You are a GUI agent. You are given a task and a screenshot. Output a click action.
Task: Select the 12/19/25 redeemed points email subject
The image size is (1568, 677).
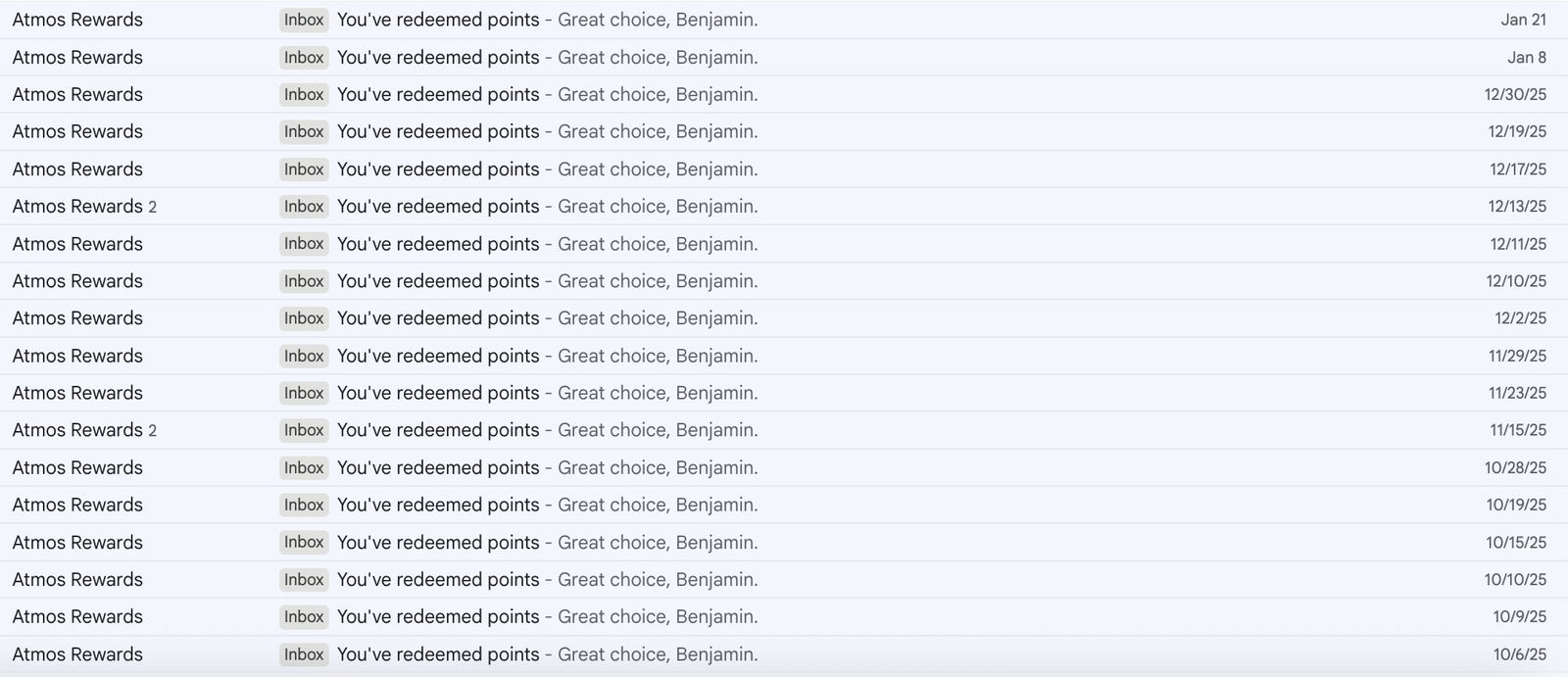pos(438,132)
